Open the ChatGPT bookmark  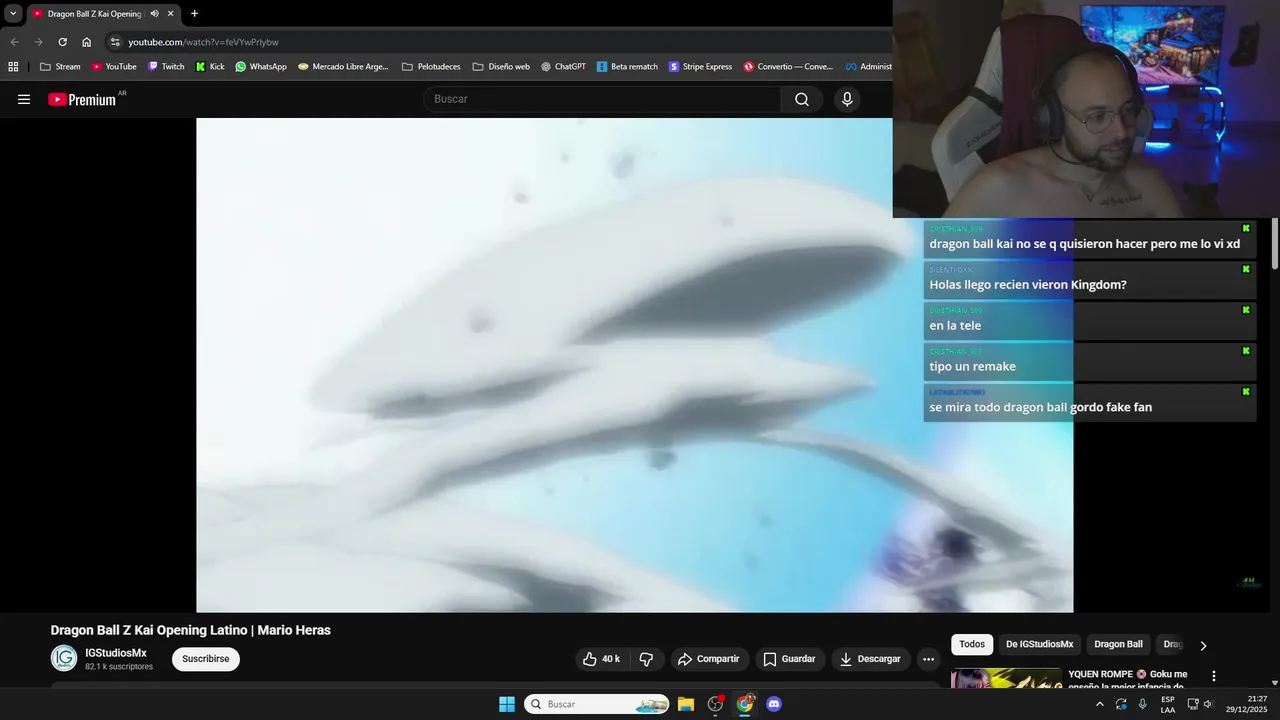(563, 67)
